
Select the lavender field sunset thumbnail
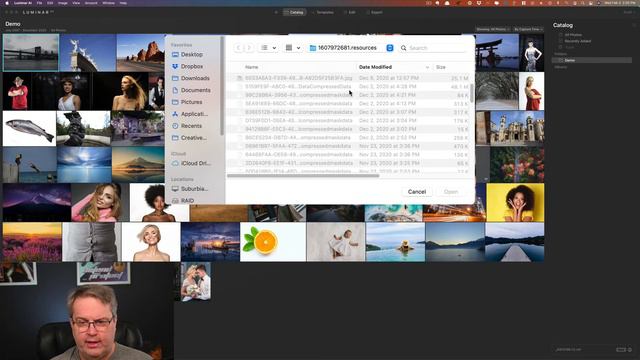pos(32,242)
